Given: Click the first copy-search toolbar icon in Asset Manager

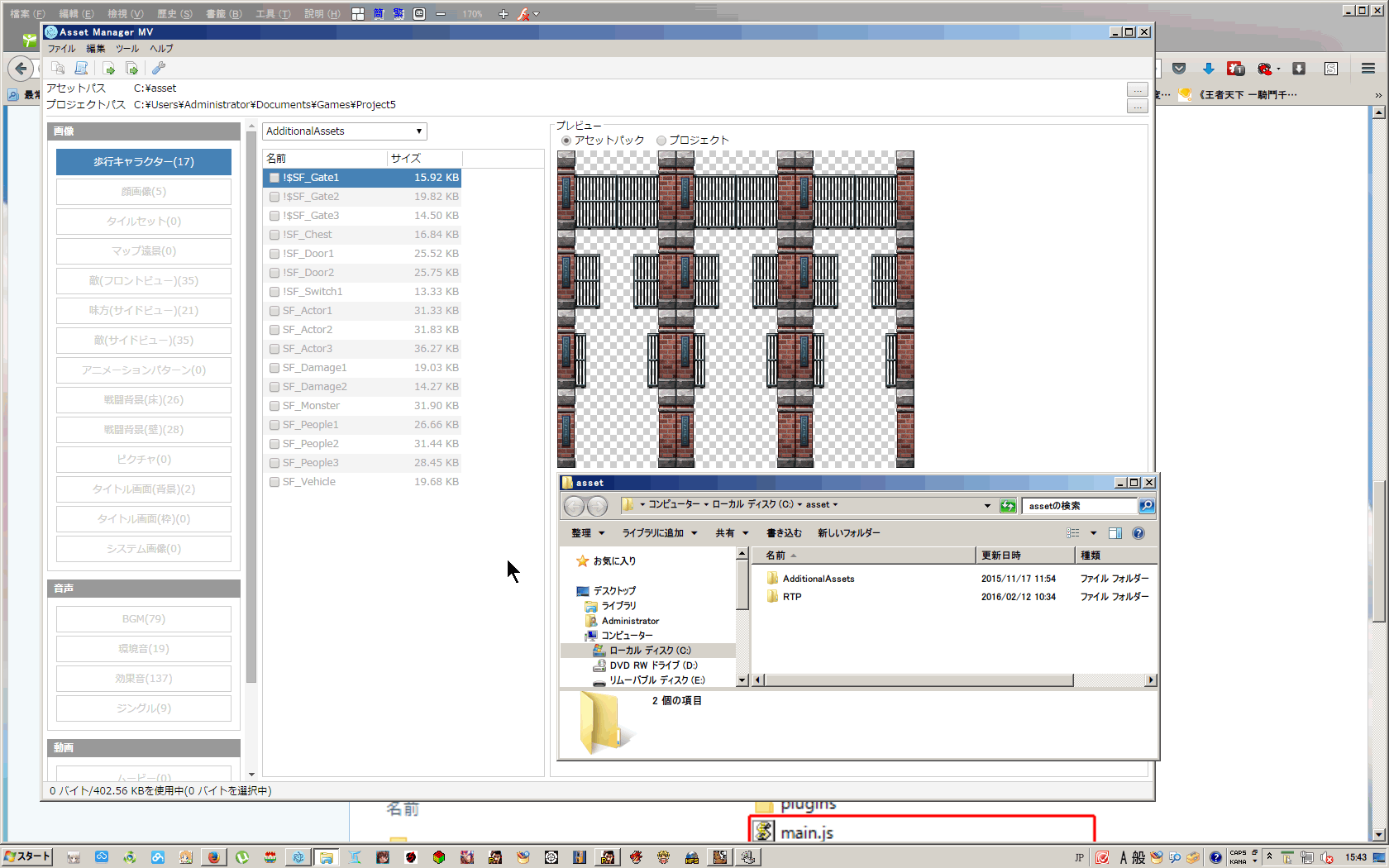Looking at the screenshot, I should click(x=57, y=68).
